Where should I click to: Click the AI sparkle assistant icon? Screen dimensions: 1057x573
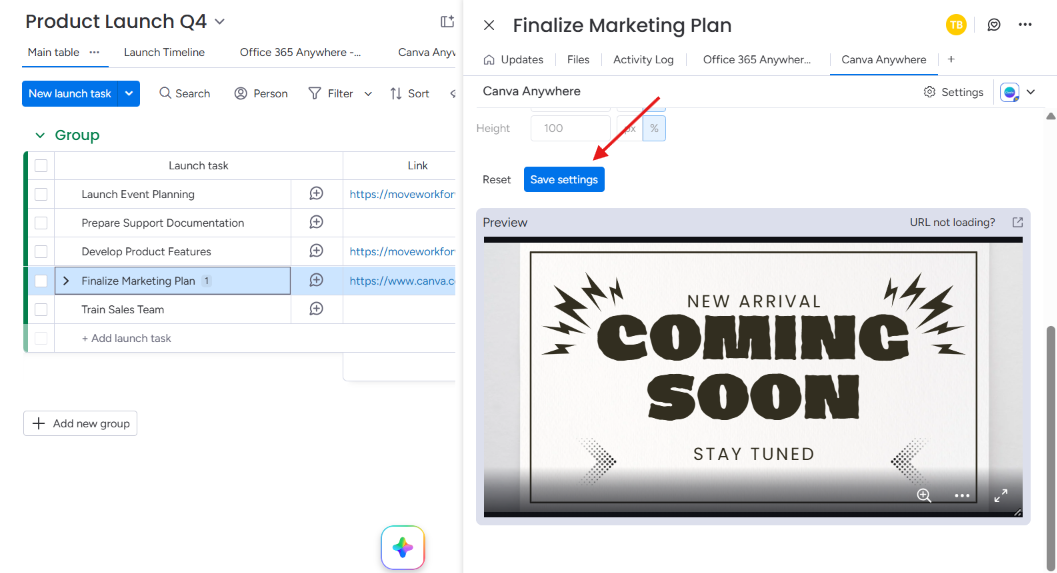click(x=402, y=547)
